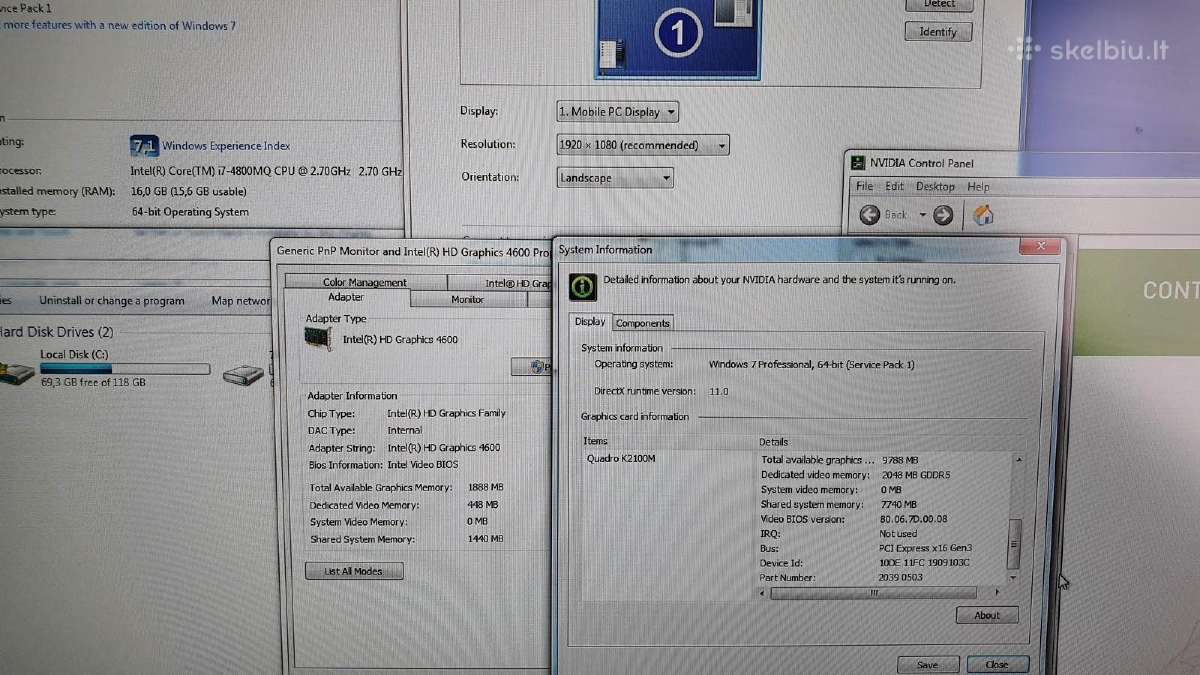This screenshot has height=675, width=1200.
Task: Click the Windows Experience Index score badge
Action: (x=144, y=146)
